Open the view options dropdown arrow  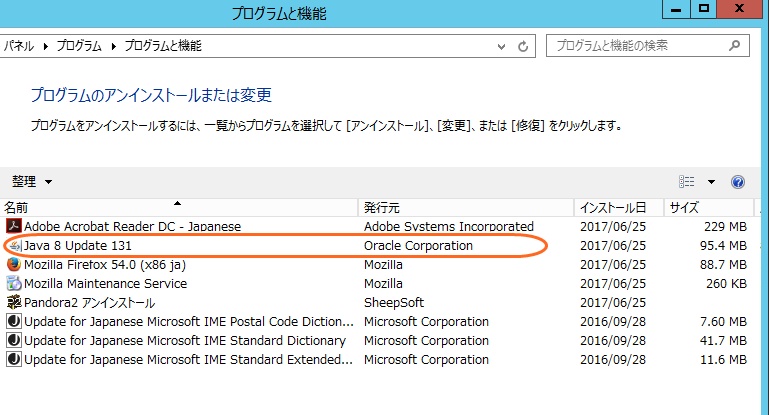pyautogui.click(x=711, y=182)
